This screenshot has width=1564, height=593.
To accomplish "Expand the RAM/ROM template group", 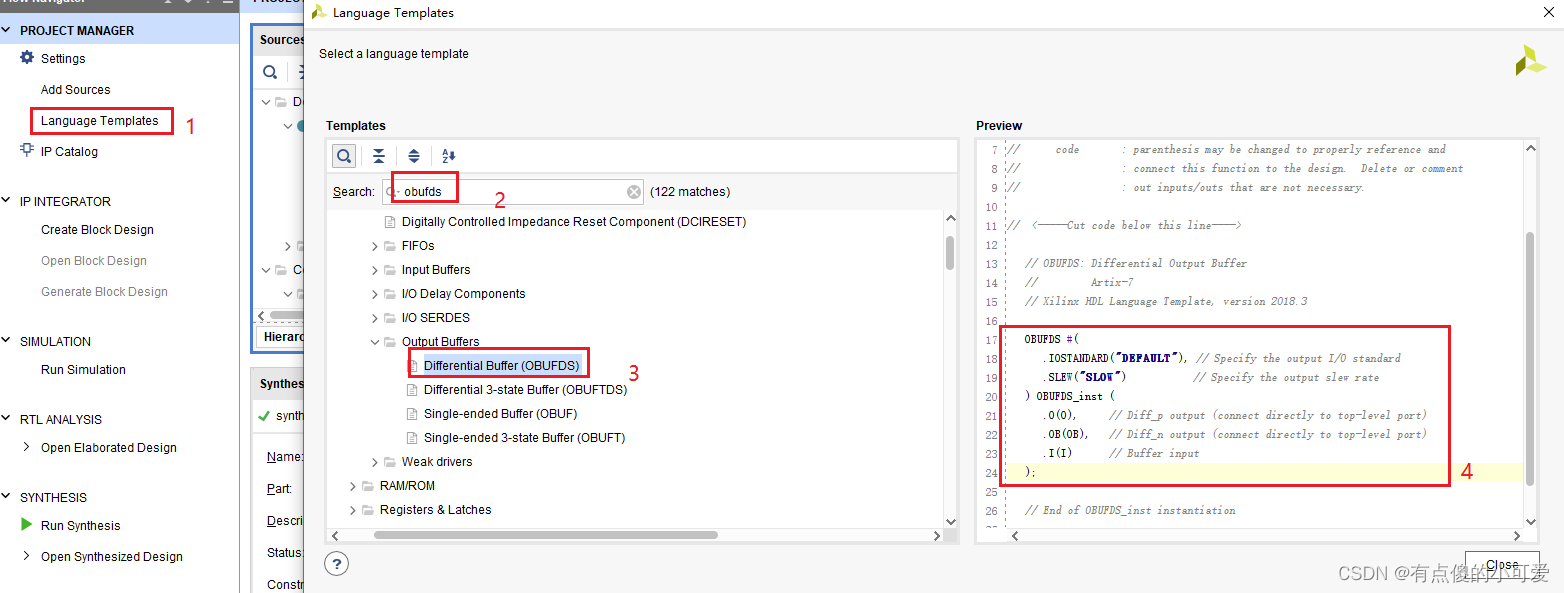I will click(x=352, y=485).
